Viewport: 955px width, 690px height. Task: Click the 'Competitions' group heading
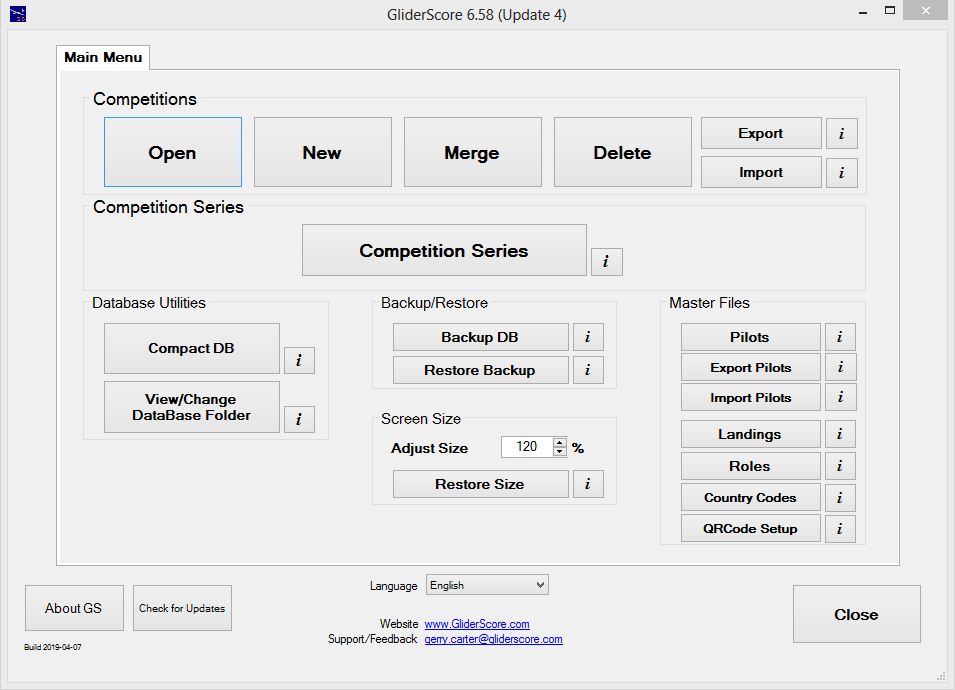pos(145,99)
